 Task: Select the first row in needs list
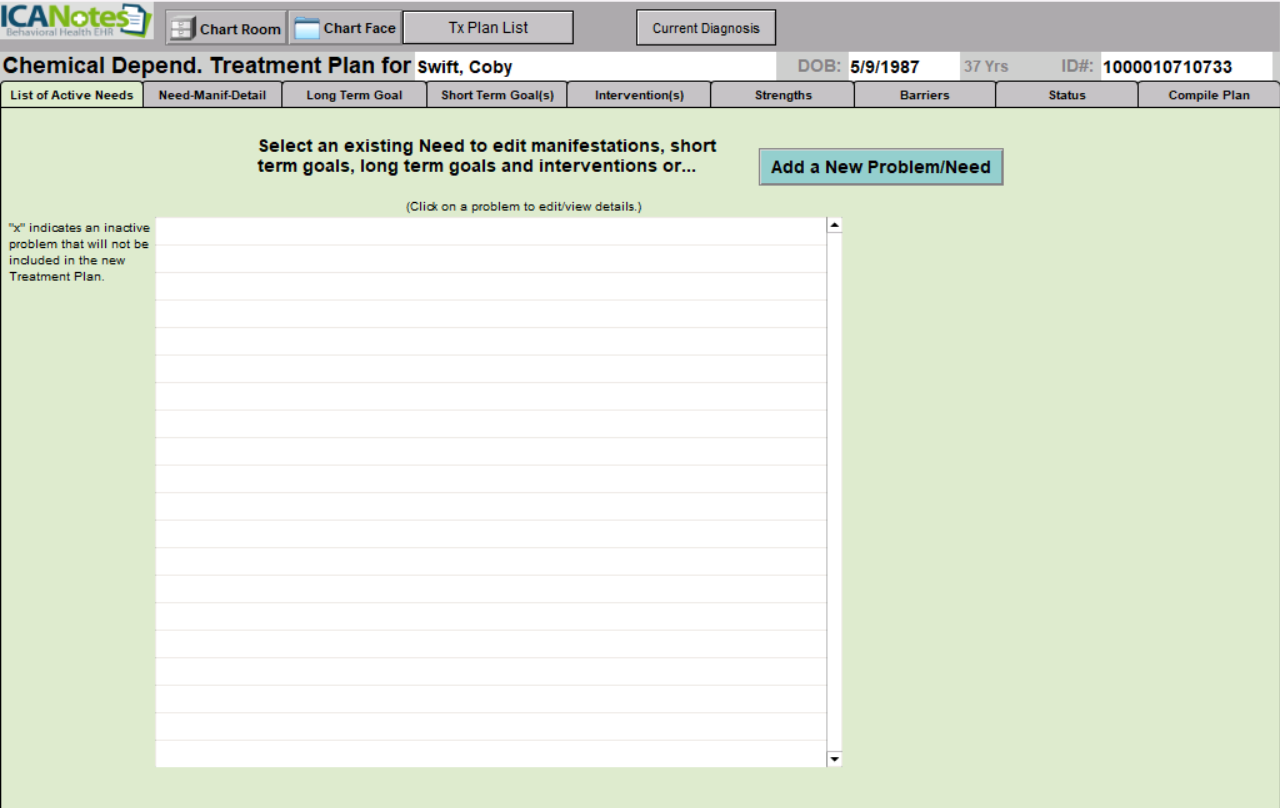(x=490, y=231)
